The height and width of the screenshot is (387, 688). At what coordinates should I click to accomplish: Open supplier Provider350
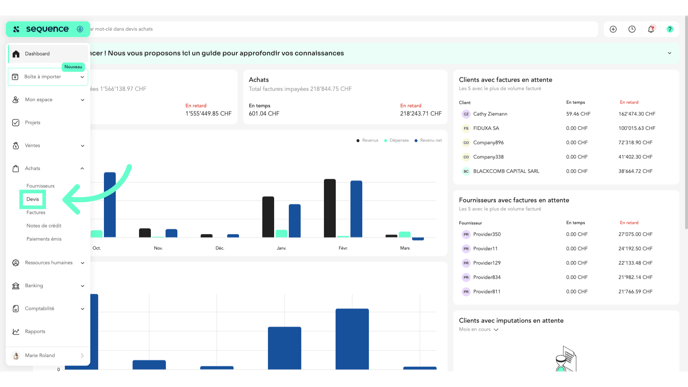click(x=487, y=234)
